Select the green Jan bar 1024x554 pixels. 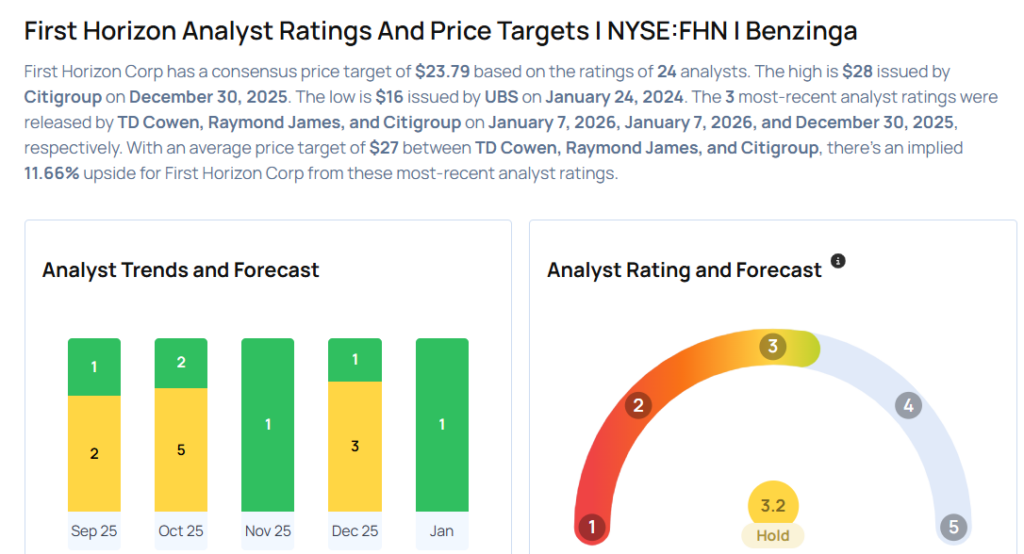[442, 425]
